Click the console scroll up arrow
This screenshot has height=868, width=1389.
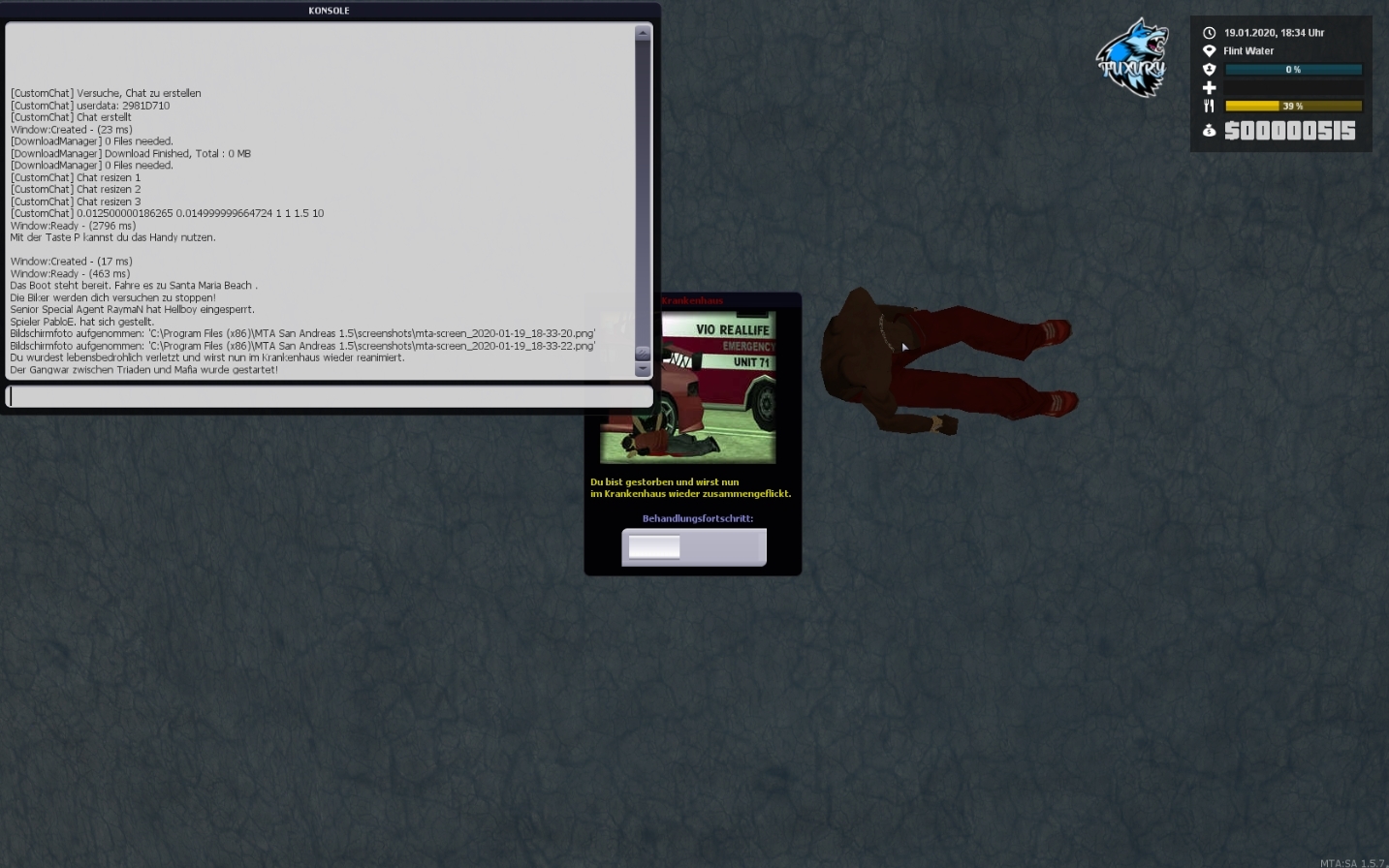coord(642,33)
